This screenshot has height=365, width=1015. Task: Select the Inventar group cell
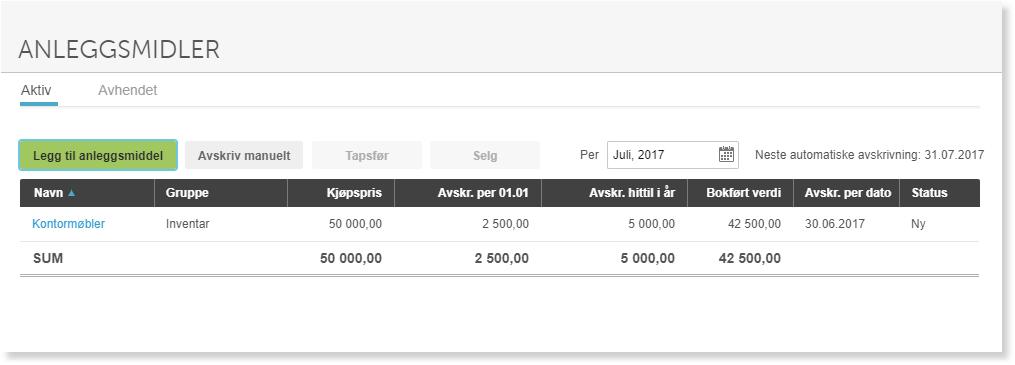click(188, 224)
